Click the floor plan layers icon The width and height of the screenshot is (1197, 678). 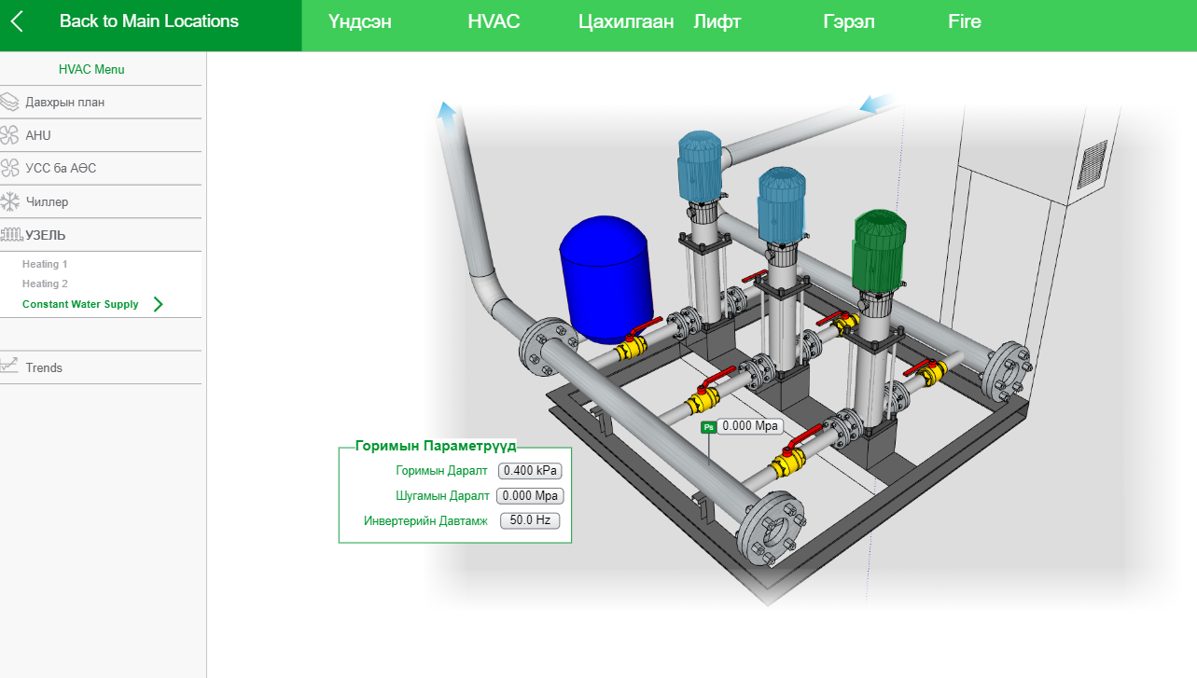point(10,102)
